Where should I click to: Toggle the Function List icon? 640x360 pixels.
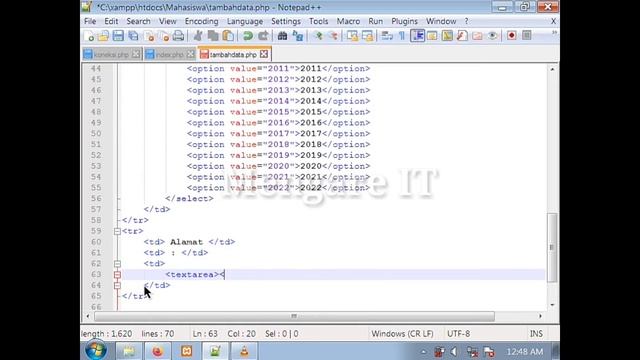point(462,36)
